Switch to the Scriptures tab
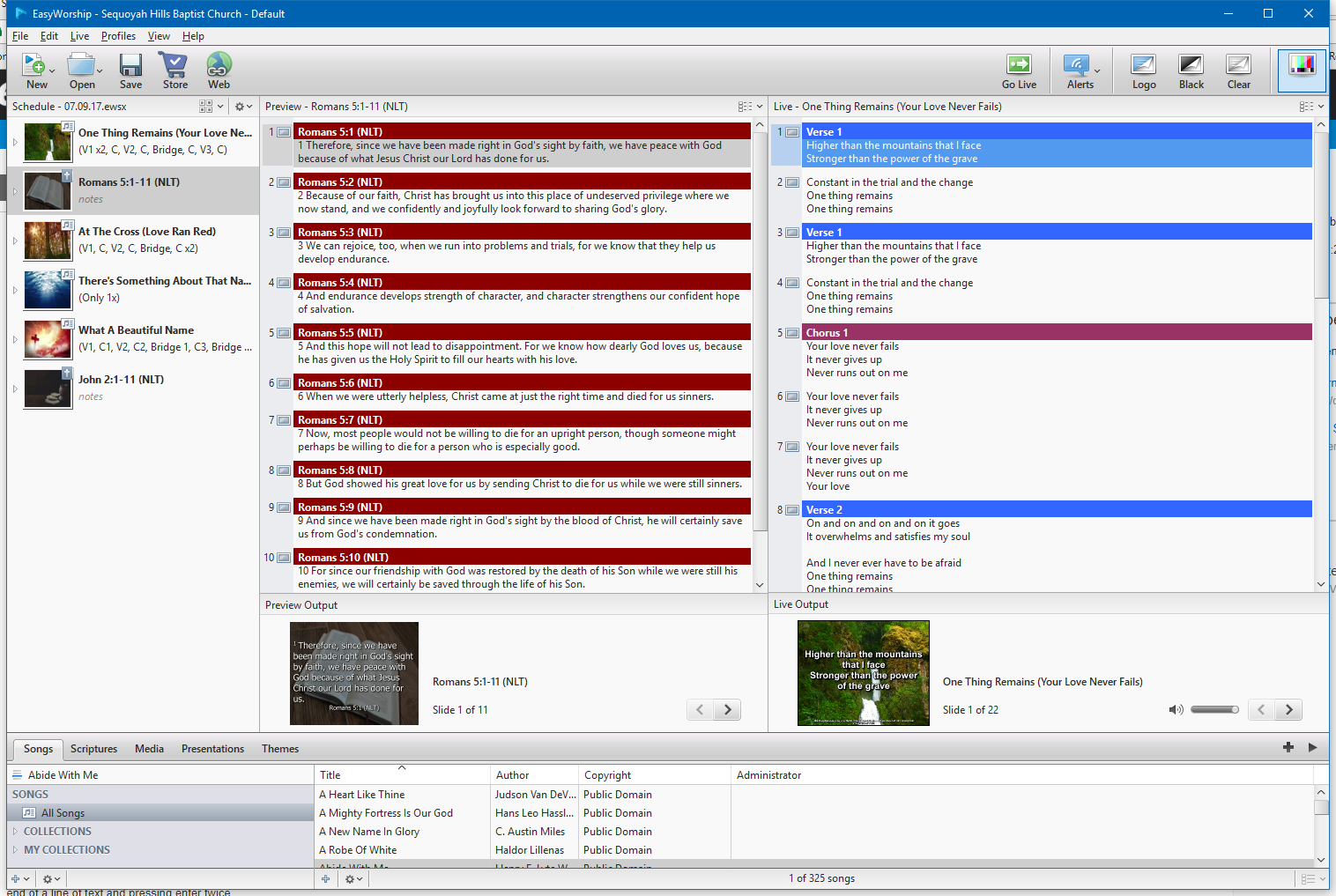 [x=93, y=749]
